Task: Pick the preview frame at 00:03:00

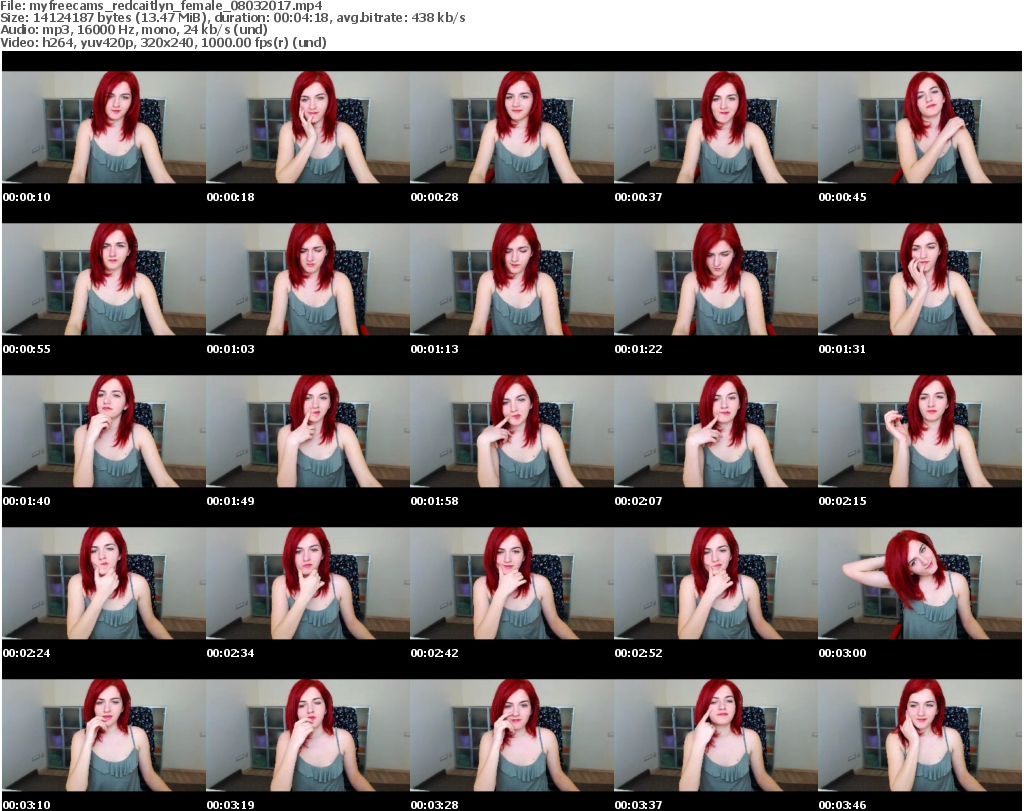Action: tap(920, 583)
